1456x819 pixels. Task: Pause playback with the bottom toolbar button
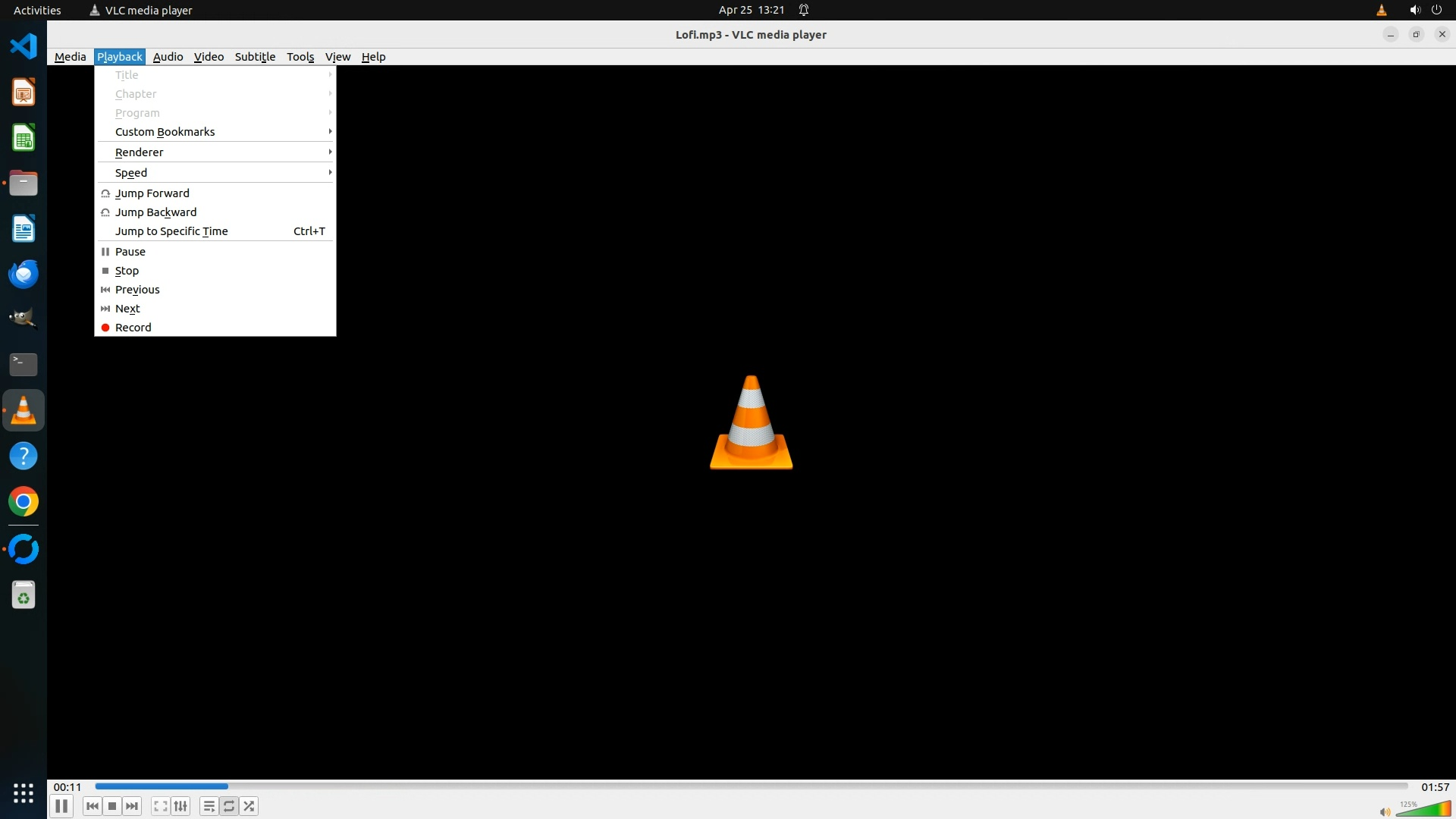(x=61, y=806)
